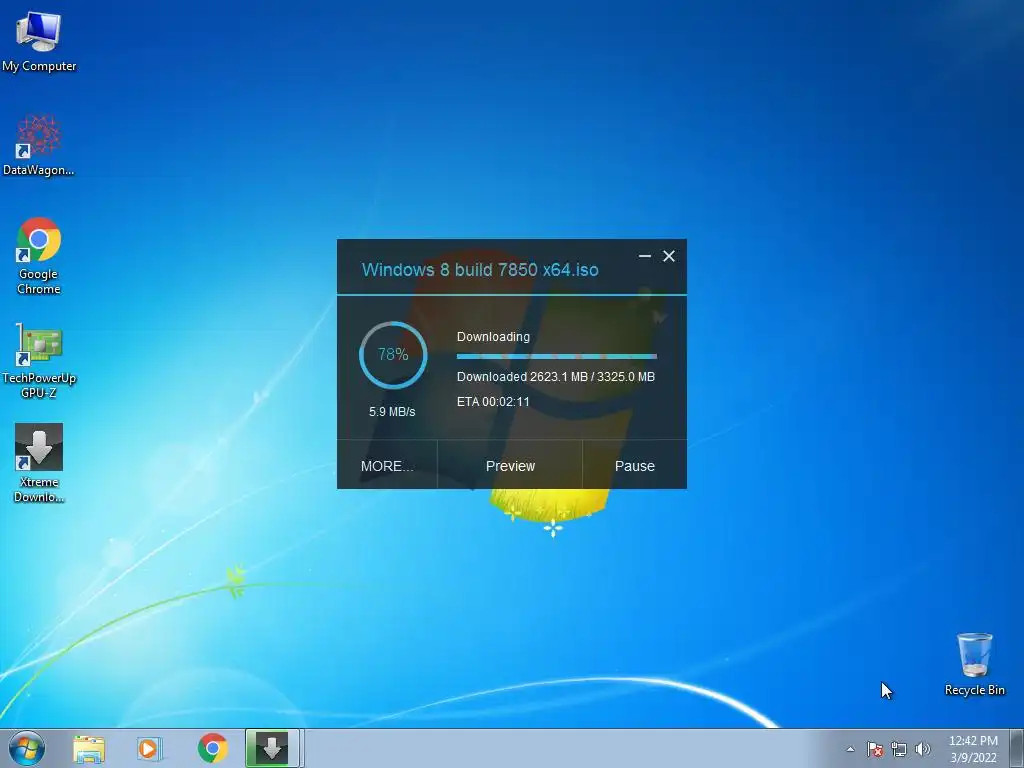Open the network status tray icon
The width and height of the screenshot is (1024, 768).
click(x=899, y=749)
